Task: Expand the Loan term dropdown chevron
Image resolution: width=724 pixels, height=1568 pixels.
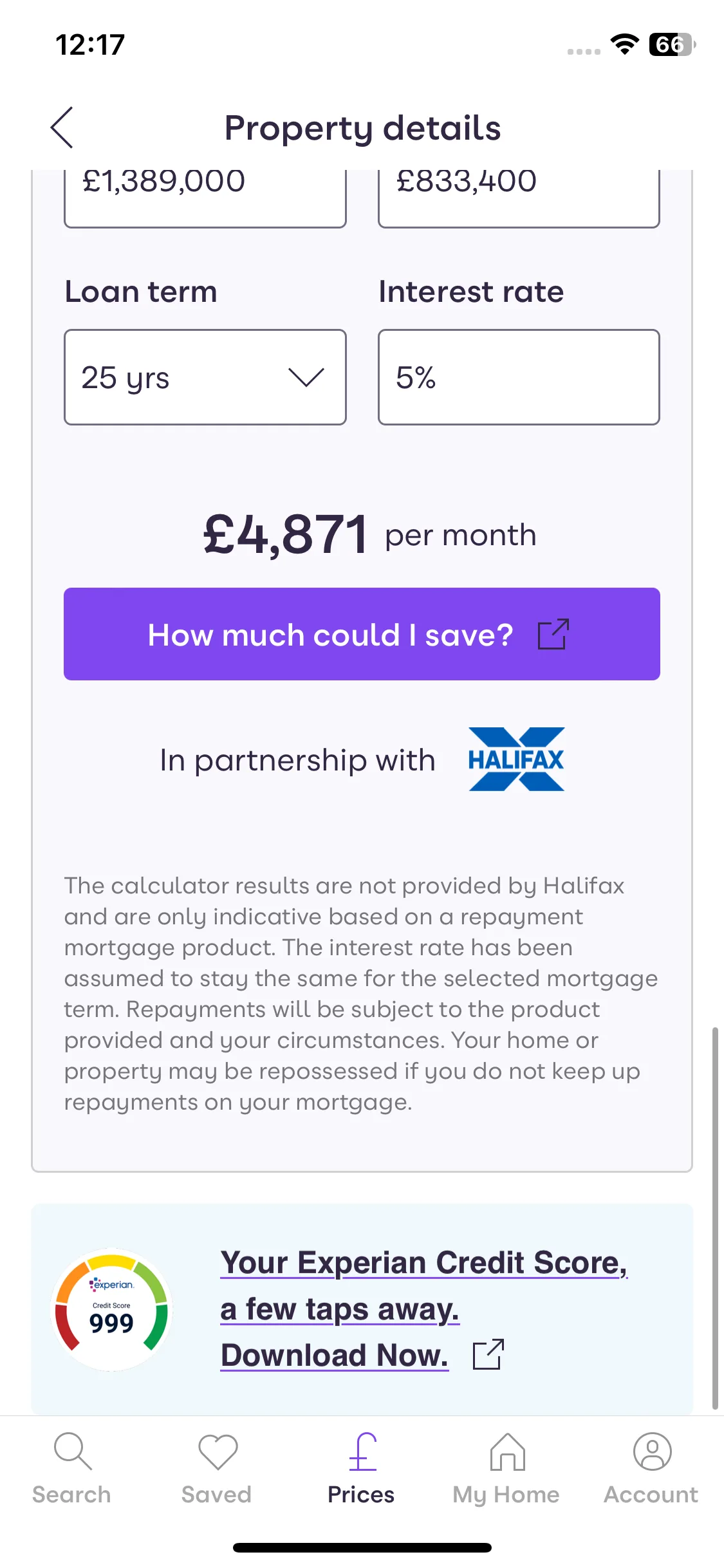Action: (306, 377)
